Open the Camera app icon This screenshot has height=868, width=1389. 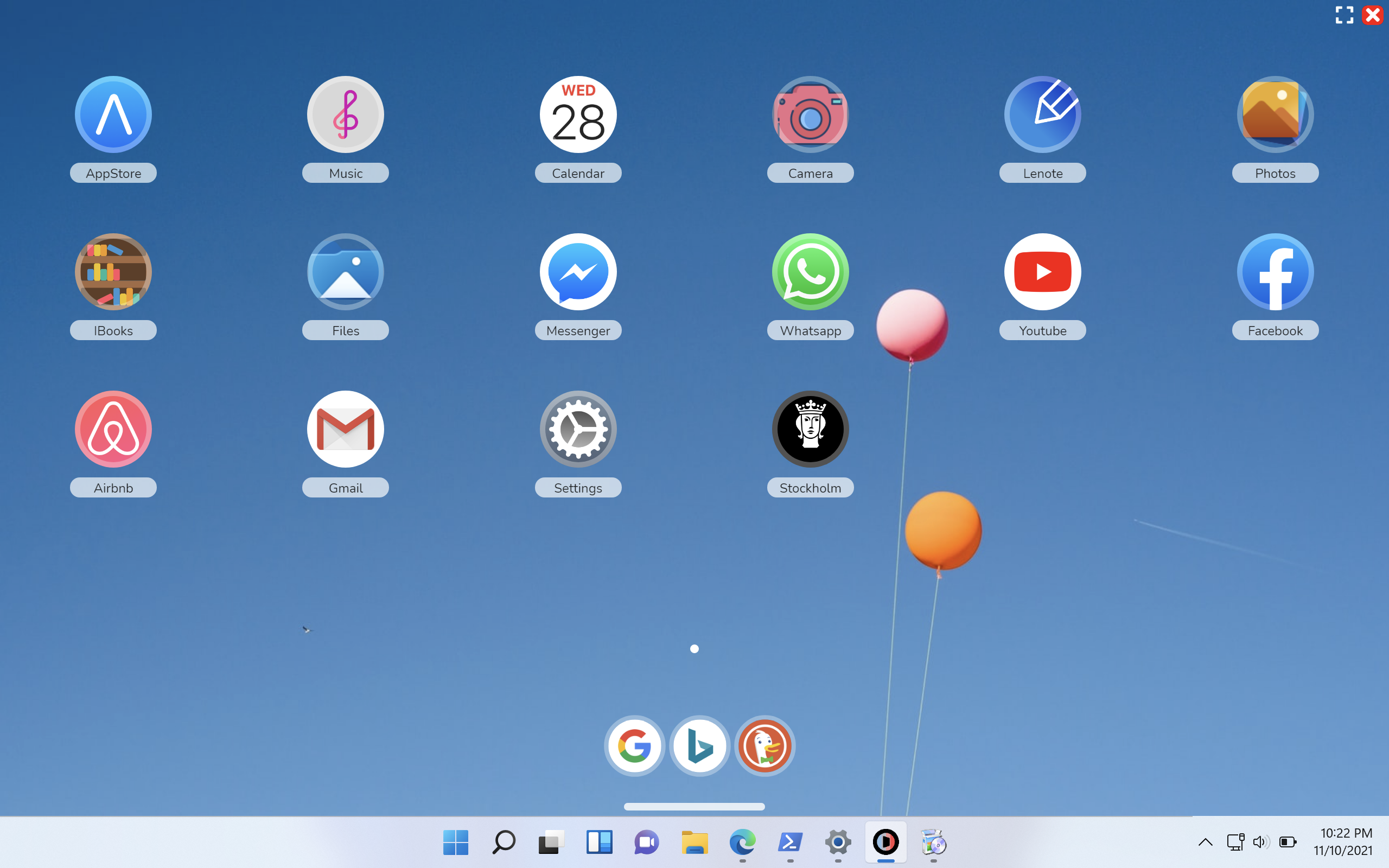click(x=810, y=115)
